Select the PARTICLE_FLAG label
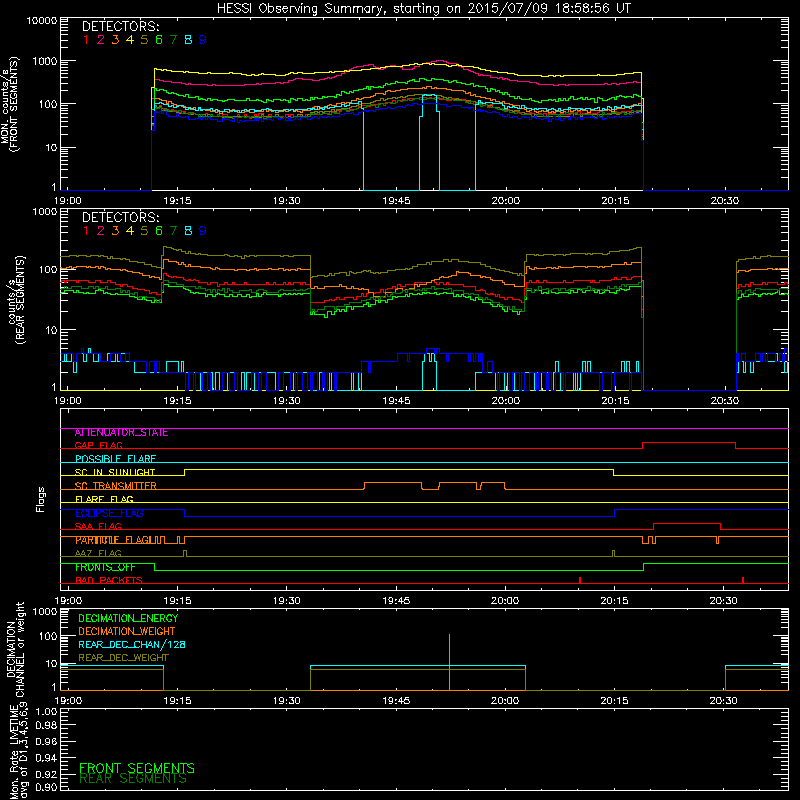The image size is (800, 800). (113, 540)
